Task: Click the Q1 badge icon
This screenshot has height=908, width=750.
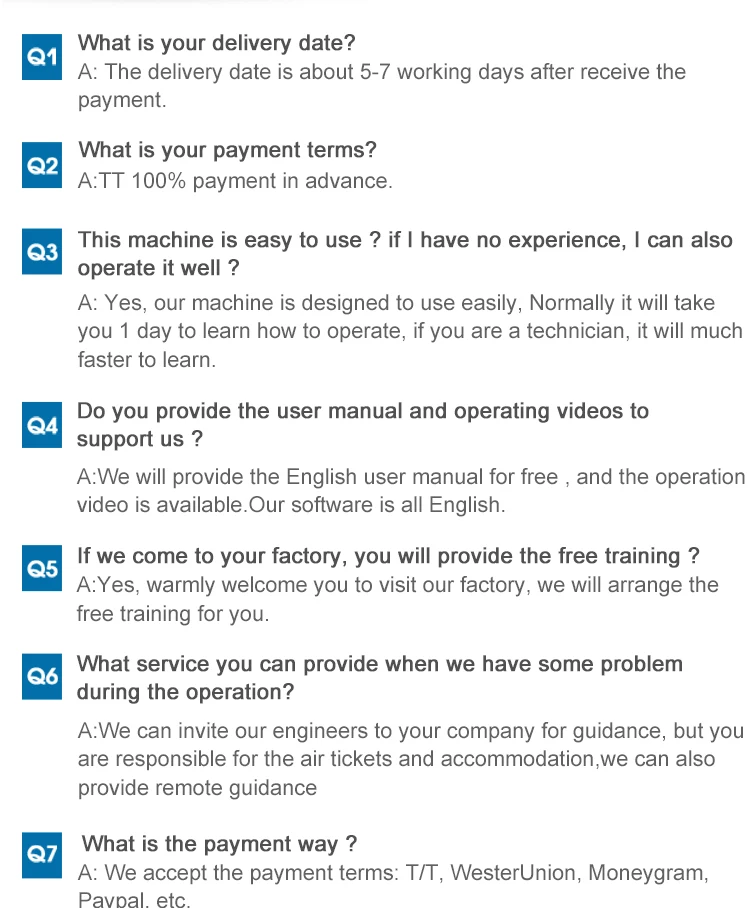Action: (42, 58)
